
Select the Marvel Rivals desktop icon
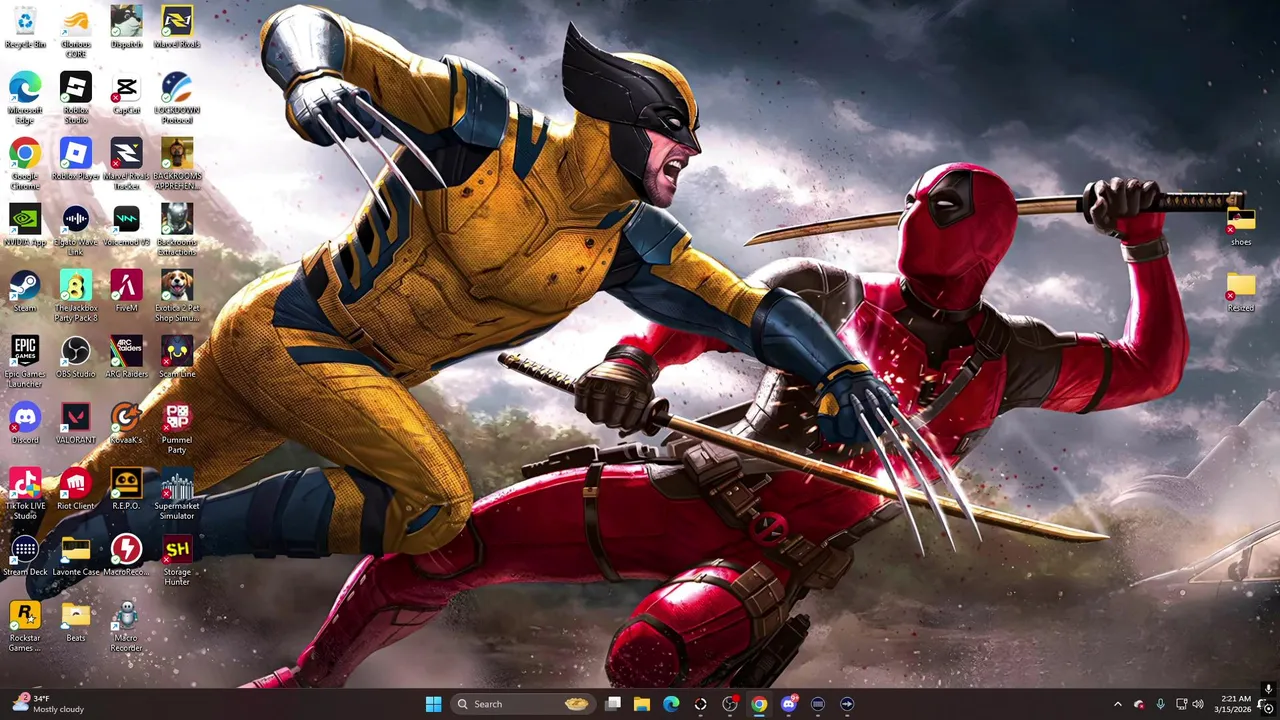coord(177,27)
